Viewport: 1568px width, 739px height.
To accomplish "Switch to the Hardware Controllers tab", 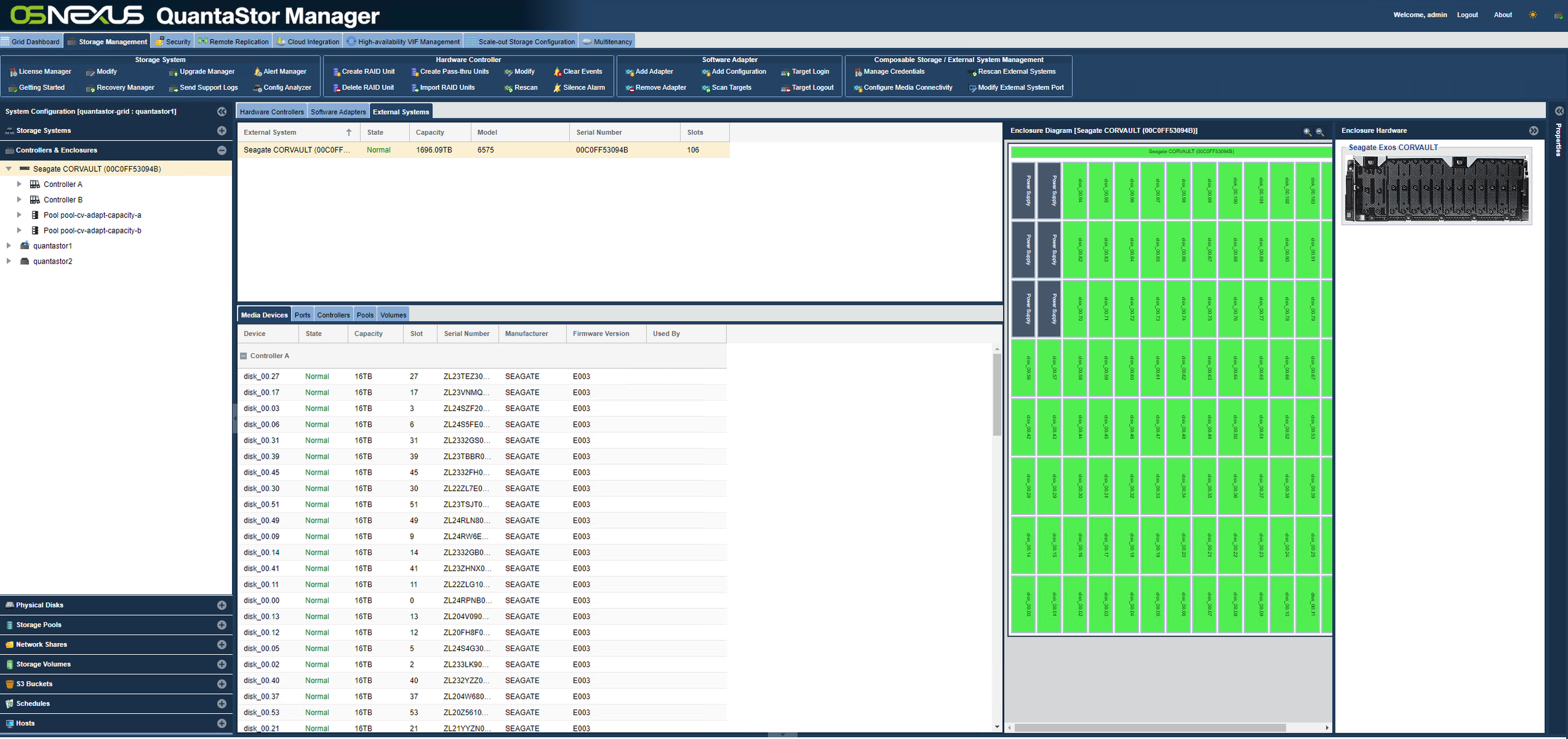I will 272,112.
